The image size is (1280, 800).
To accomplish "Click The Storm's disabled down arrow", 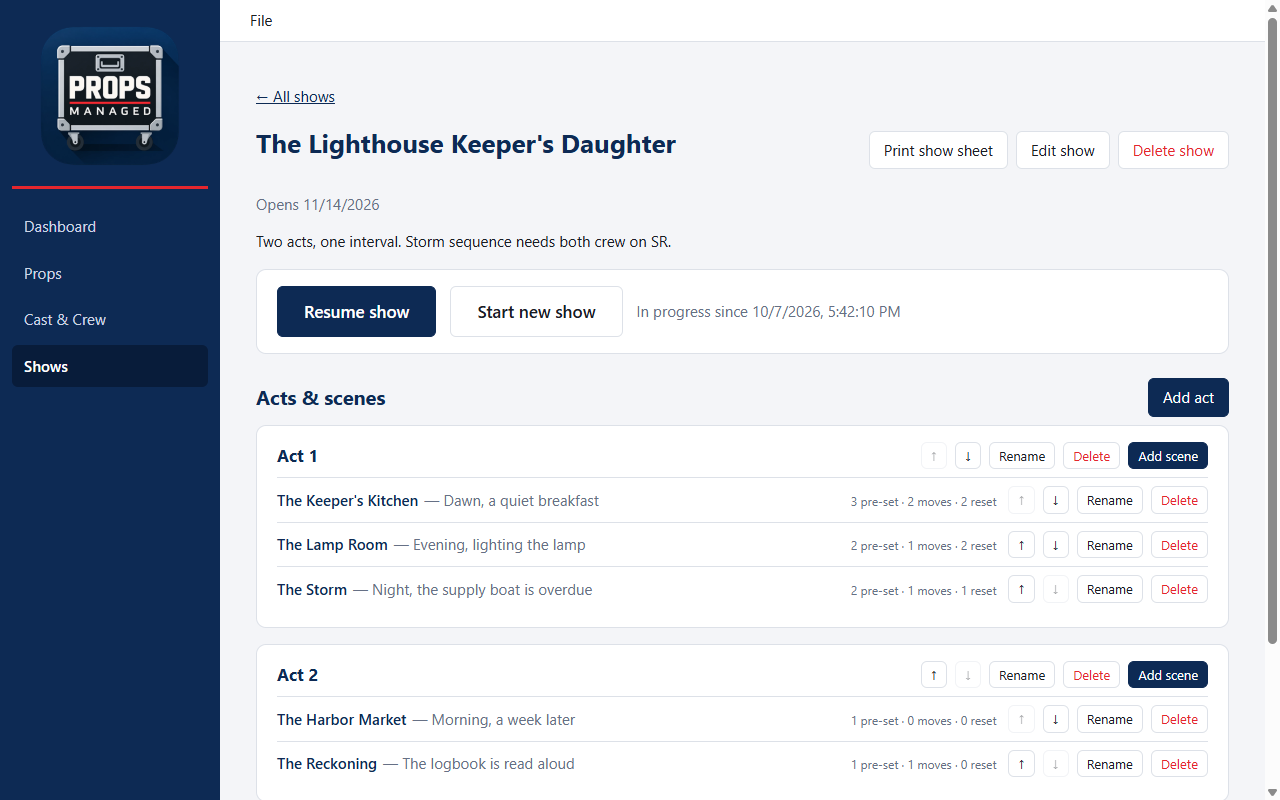I will tap(1056, 589).
